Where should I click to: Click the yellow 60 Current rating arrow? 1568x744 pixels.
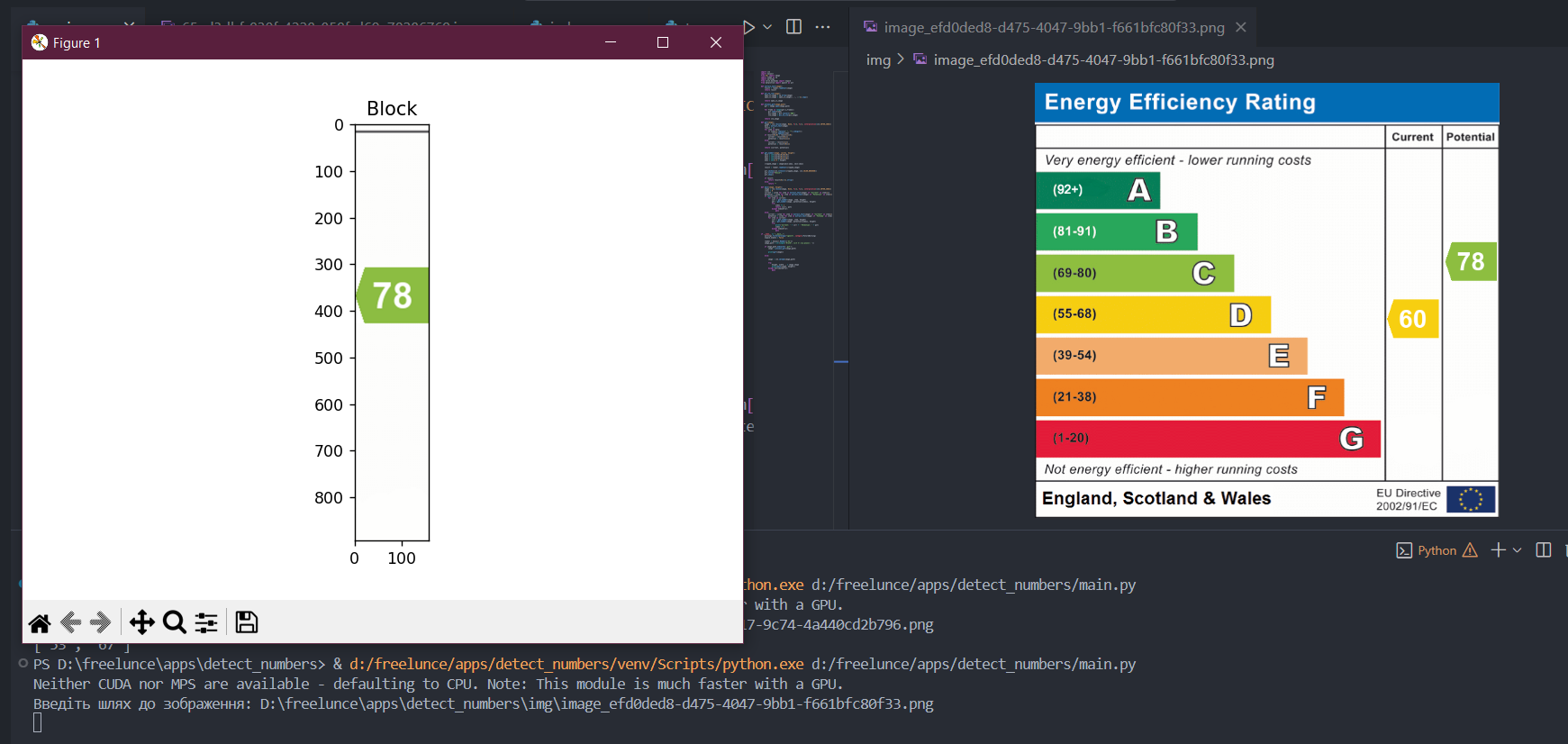coord(1412,318)
